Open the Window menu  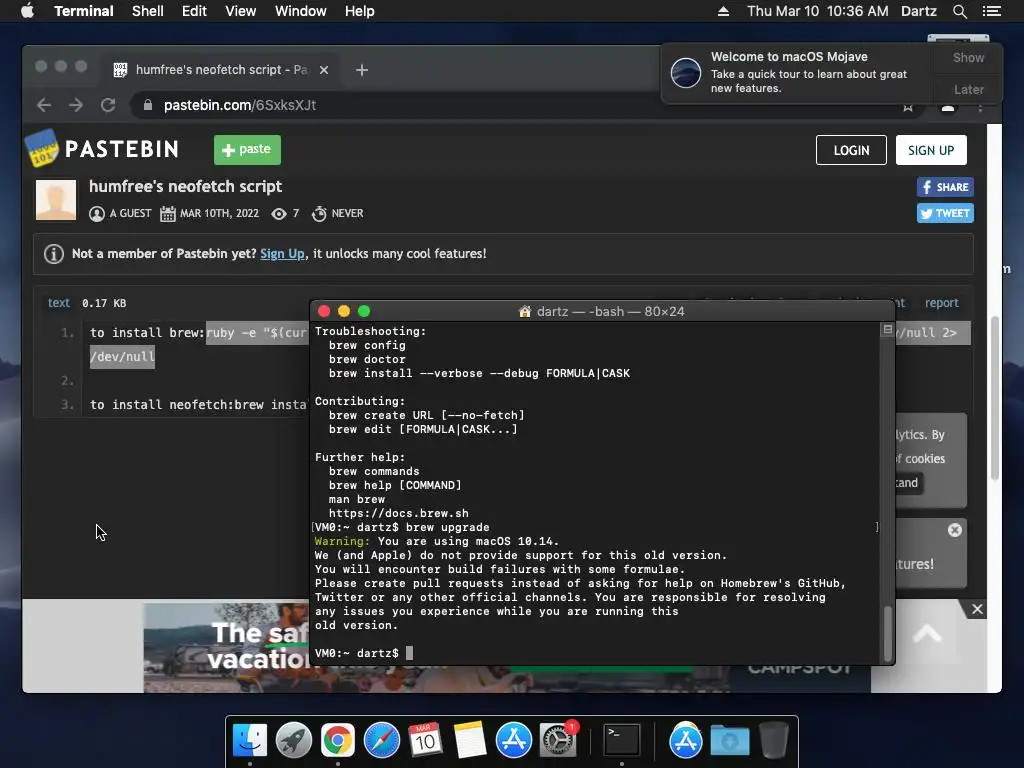coord(300,11)
